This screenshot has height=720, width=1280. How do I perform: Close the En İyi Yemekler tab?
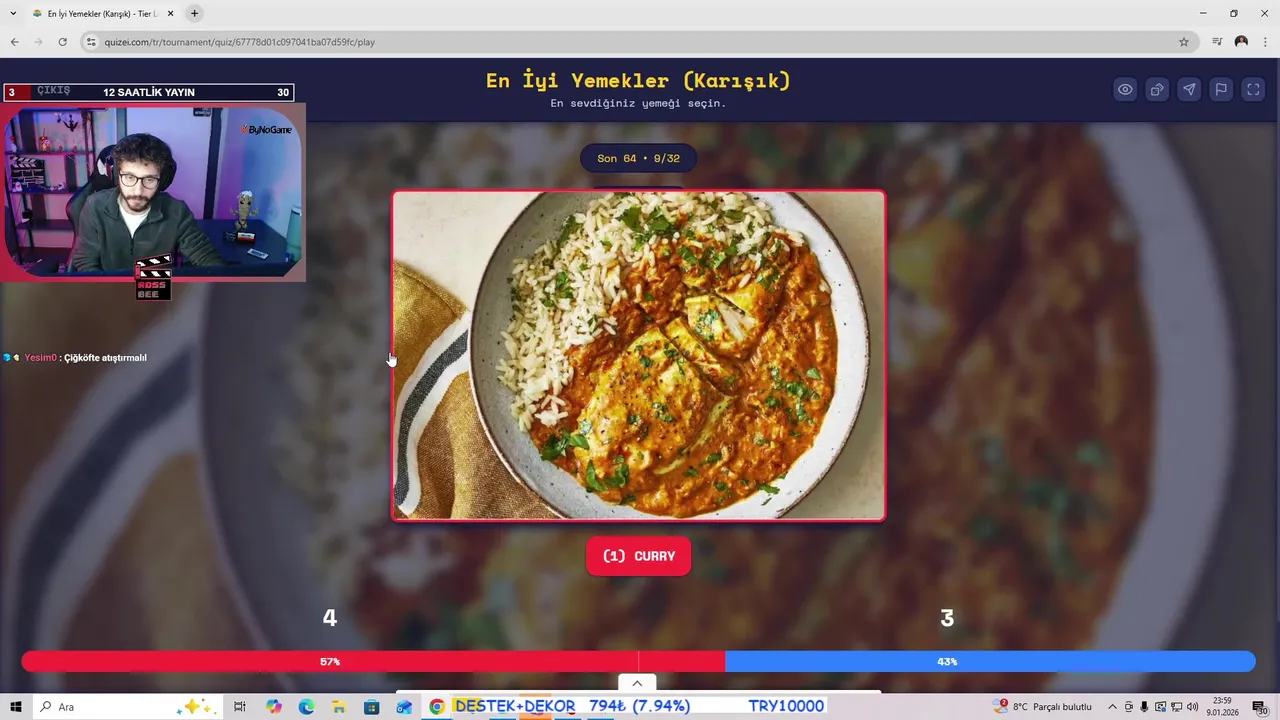click(170, 14)
